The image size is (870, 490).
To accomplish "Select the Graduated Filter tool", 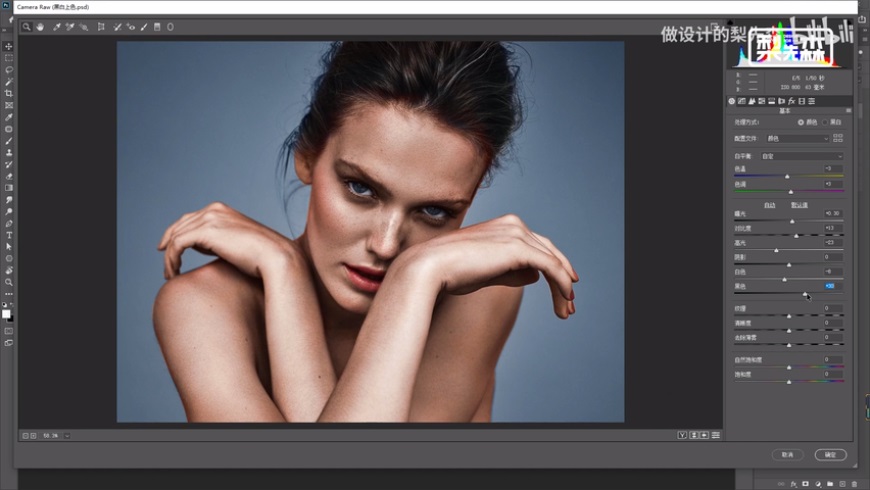I will (x=156, y=27).
